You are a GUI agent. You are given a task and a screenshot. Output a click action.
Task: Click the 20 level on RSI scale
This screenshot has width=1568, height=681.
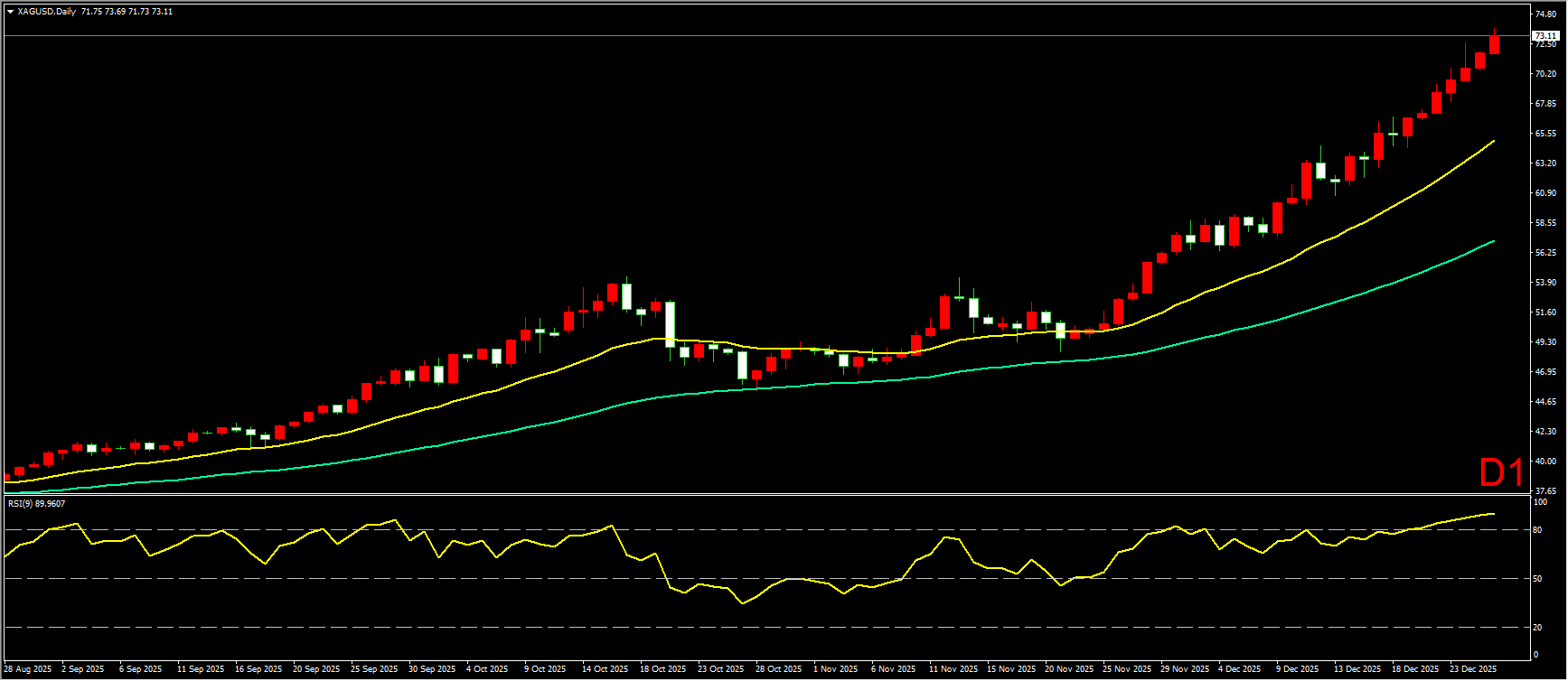coord(1537,628)
